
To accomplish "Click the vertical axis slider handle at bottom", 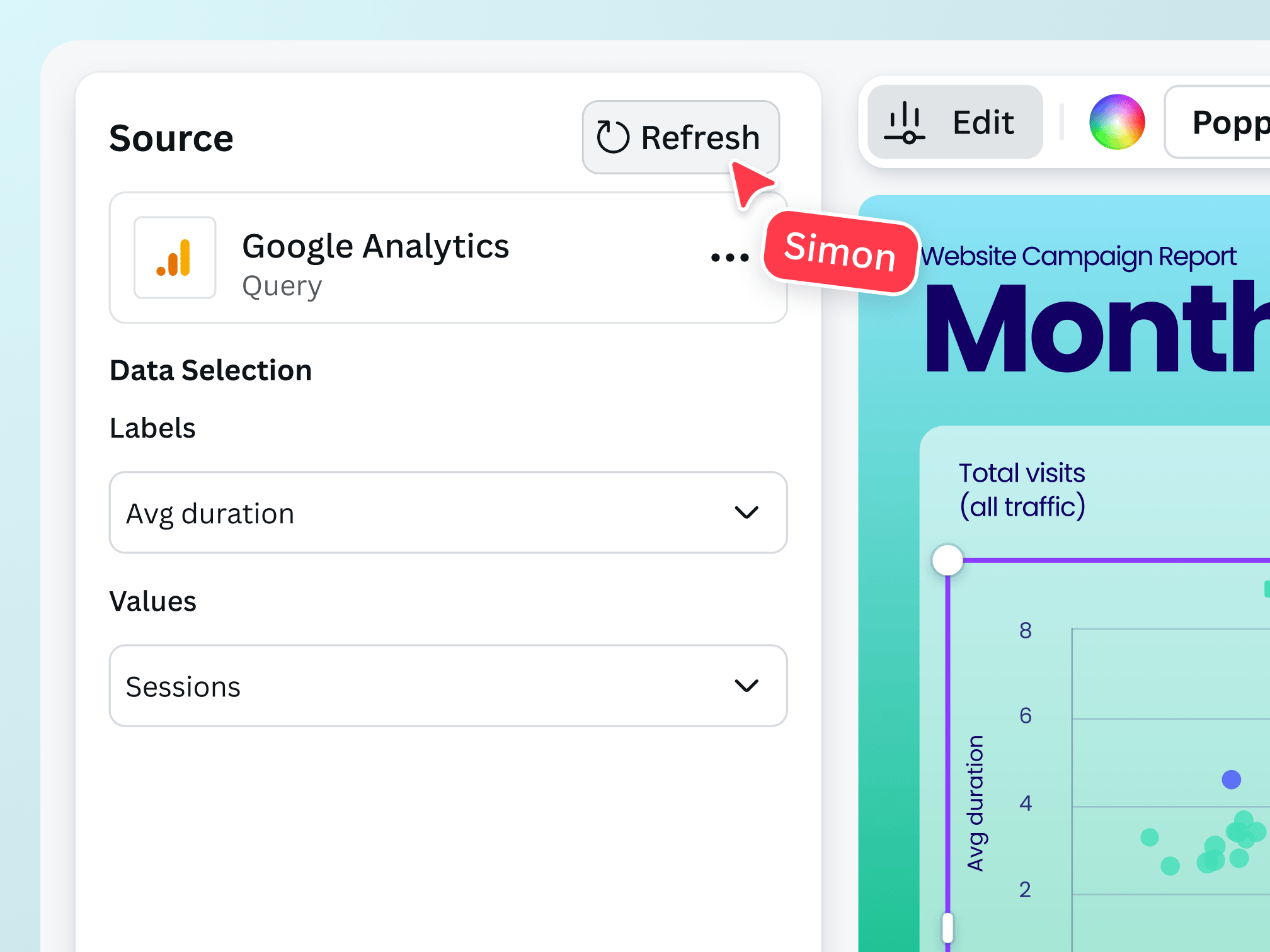I will coord(947,926).
